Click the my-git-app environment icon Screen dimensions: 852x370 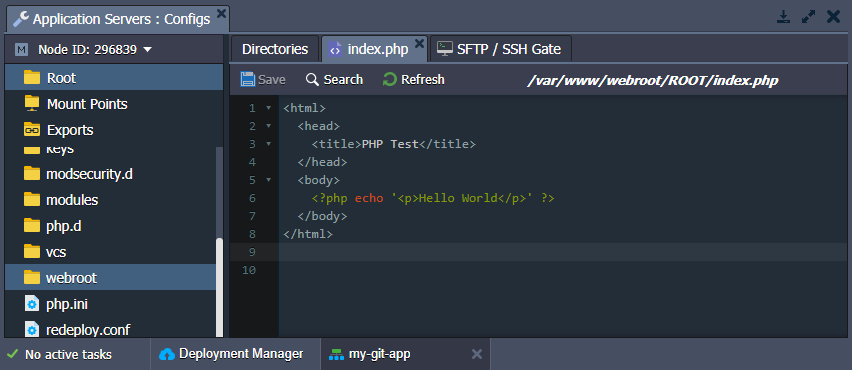click(x=337, y=354)
